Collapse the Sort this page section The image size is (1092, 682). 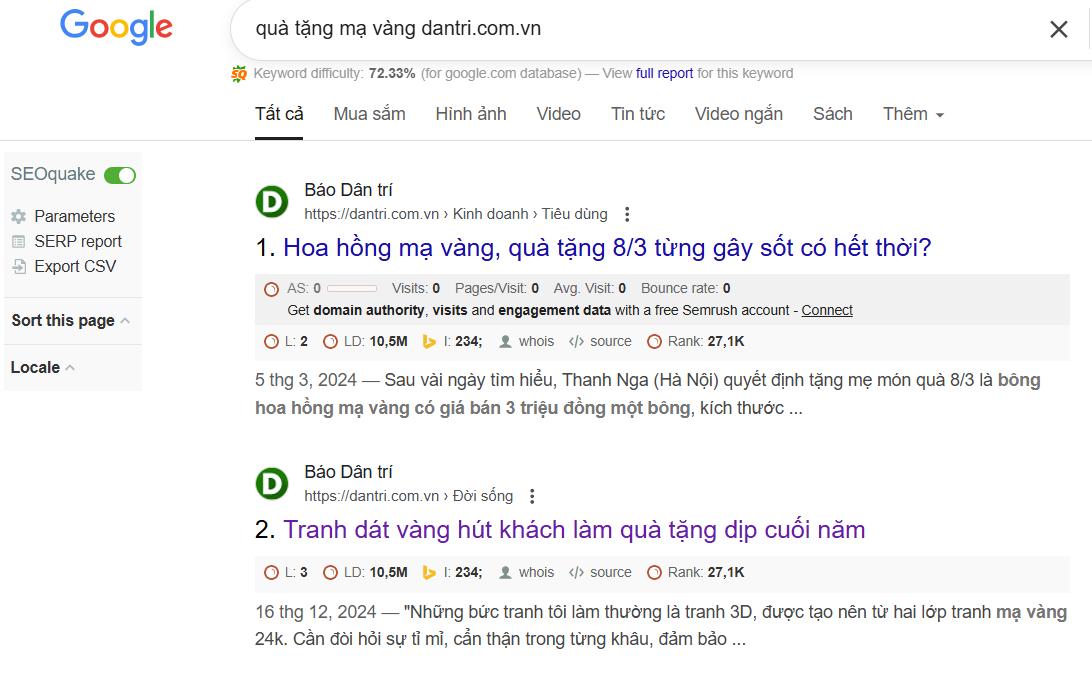pyautogui.click(x=71, y=320)
